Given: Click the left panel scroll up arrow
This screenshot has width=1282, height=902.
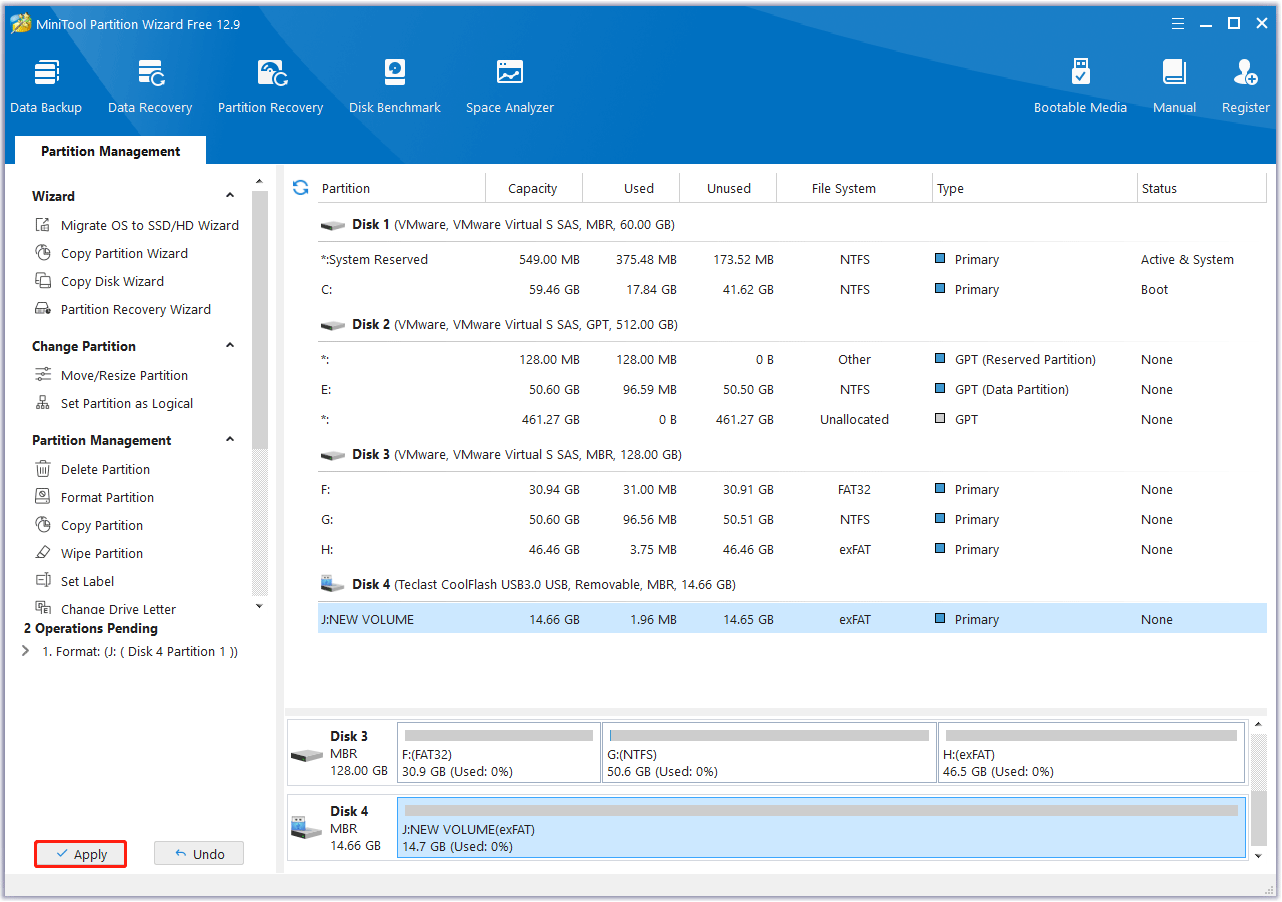Looking at the screenshot, I should click(259, 182).
